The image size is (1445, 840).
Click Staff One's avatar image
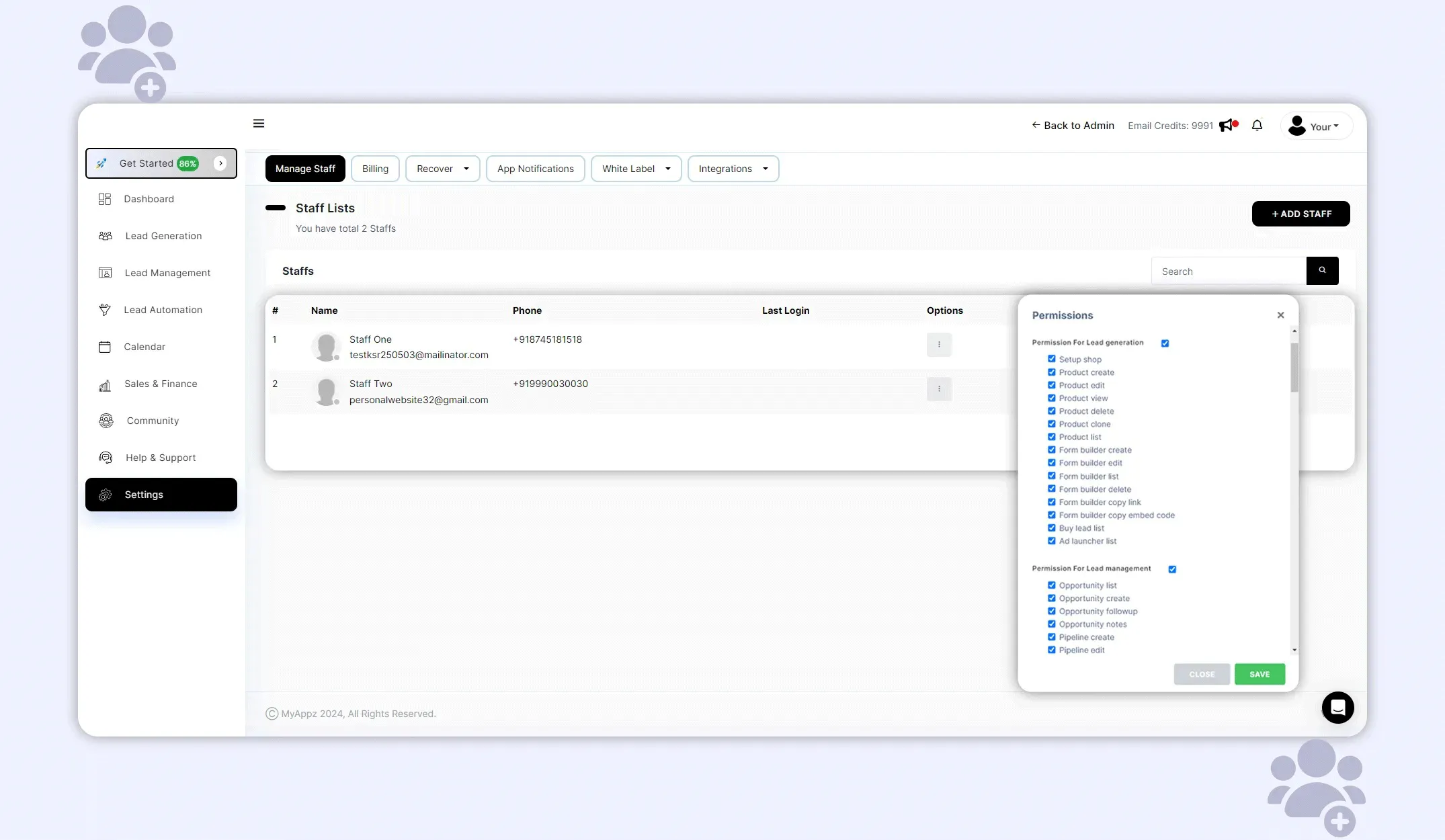(x=326, y=347)
